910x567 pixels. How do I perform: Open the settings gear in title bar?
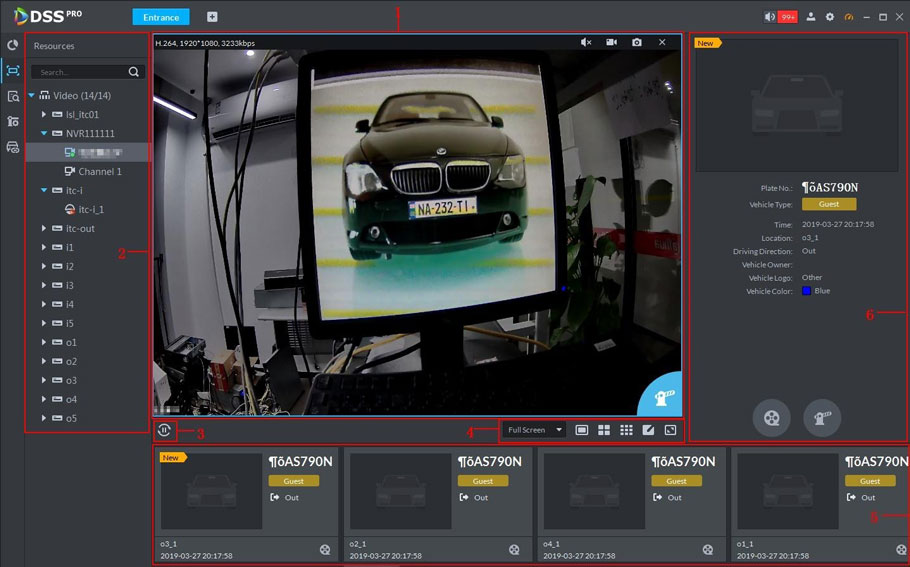[829, 17]
